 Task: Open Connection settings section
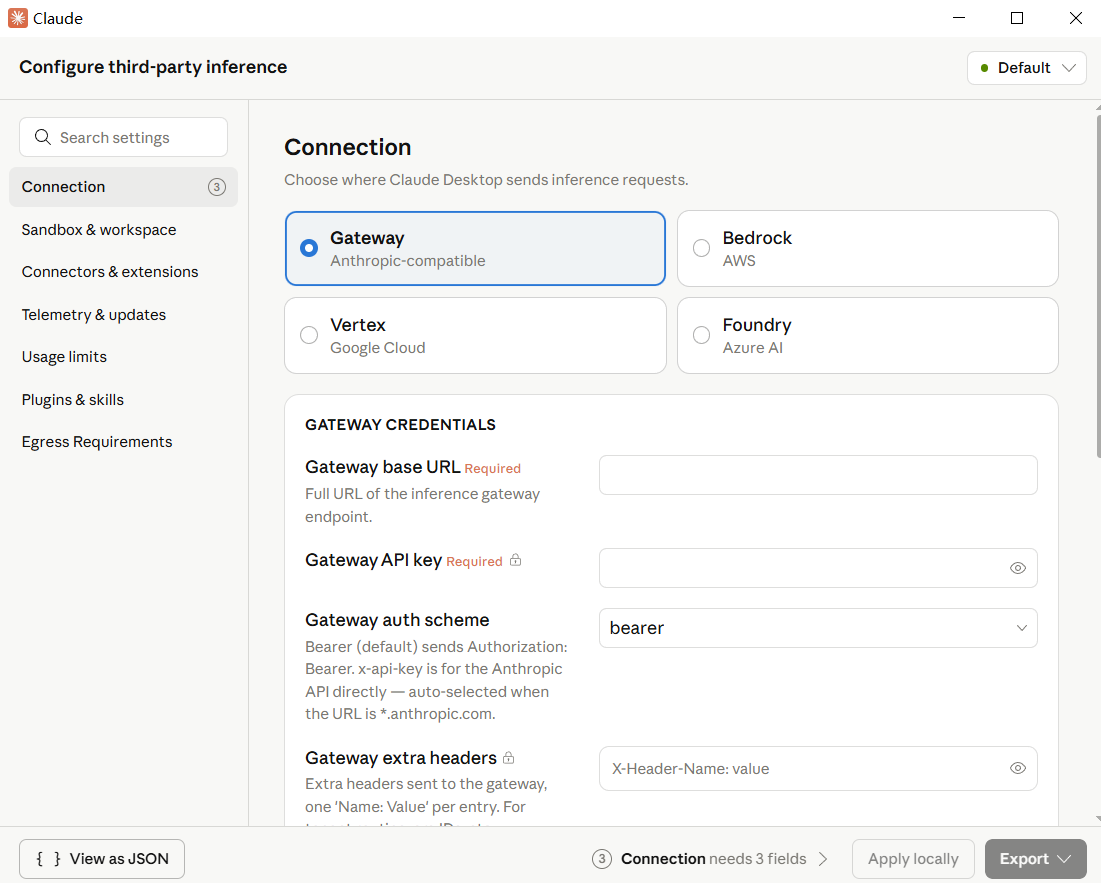click(x=124, y=187)
